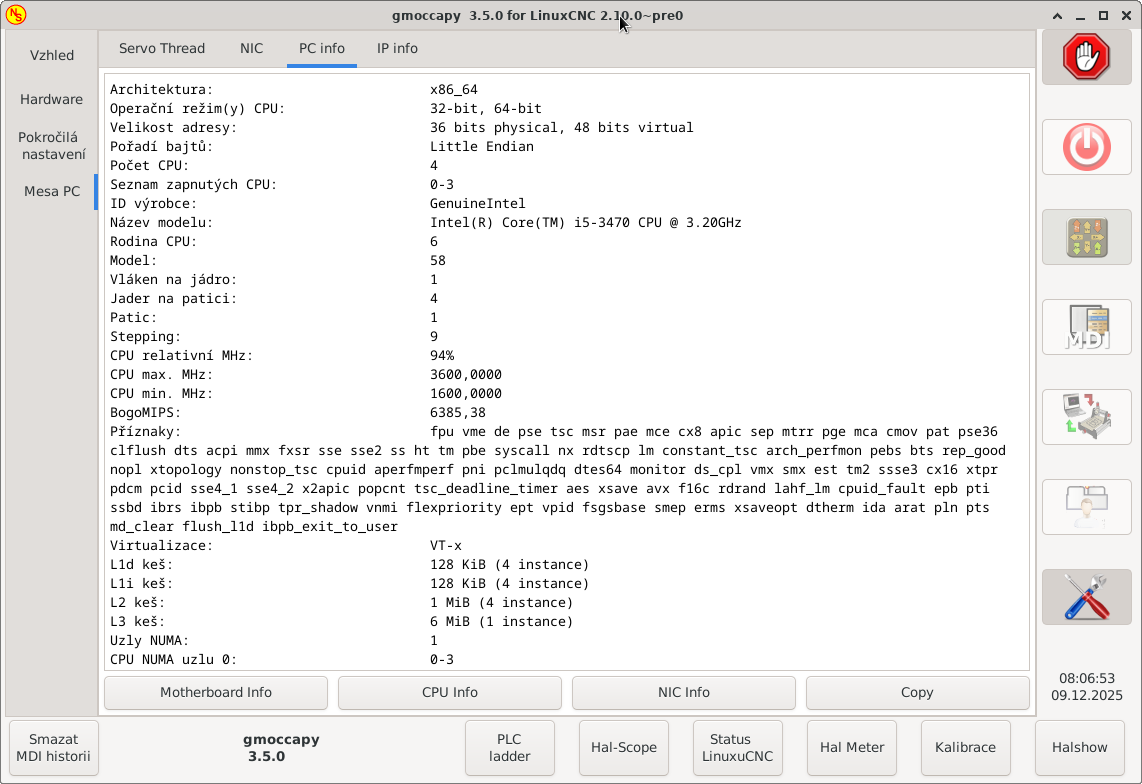
Task: Click the LinuxCNC logo in title bar
Action: tap(16, 15)
